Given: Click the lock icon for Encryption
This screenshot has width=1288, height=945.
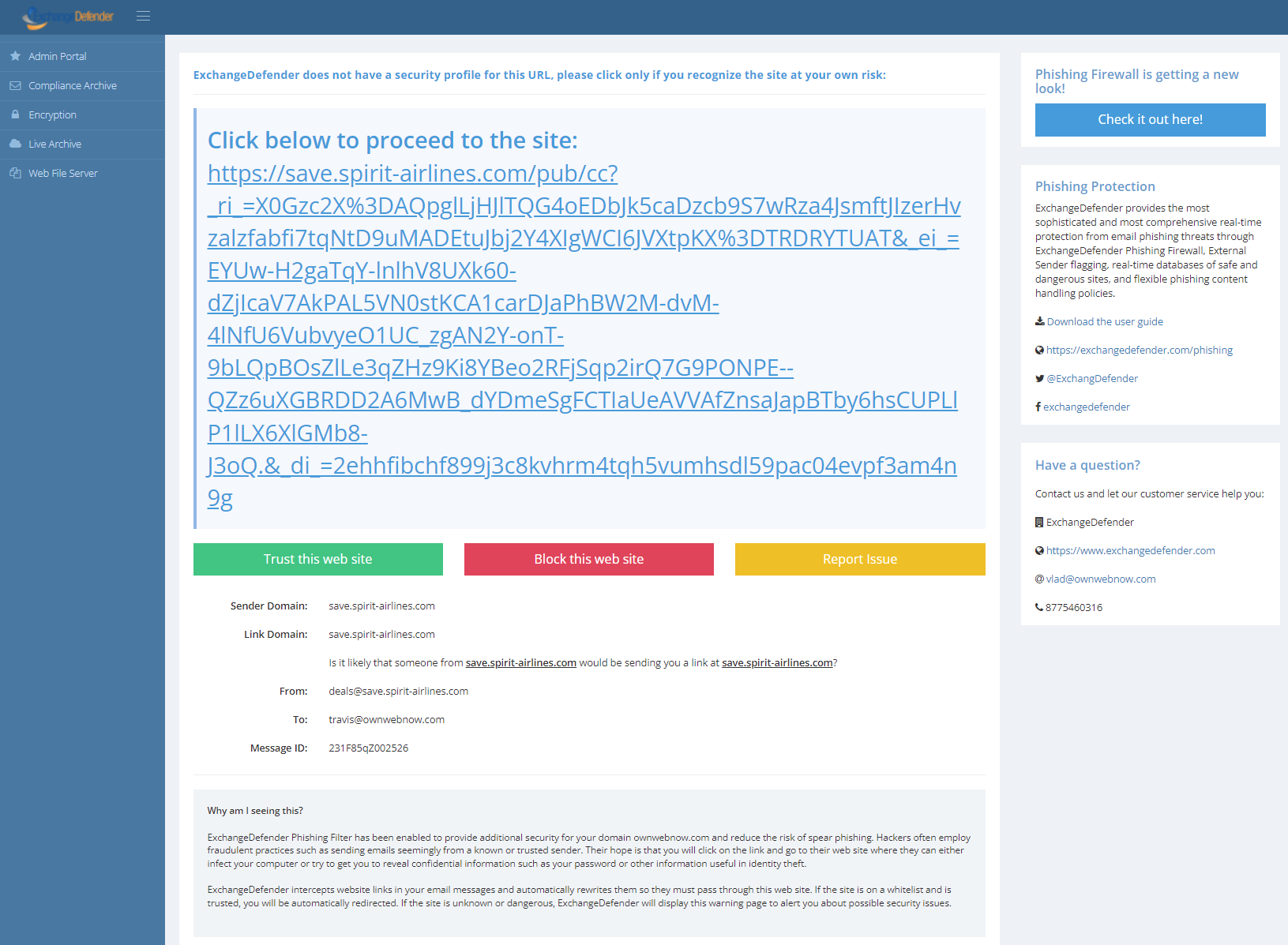Looking at the screenshot, I should [15, 114].
